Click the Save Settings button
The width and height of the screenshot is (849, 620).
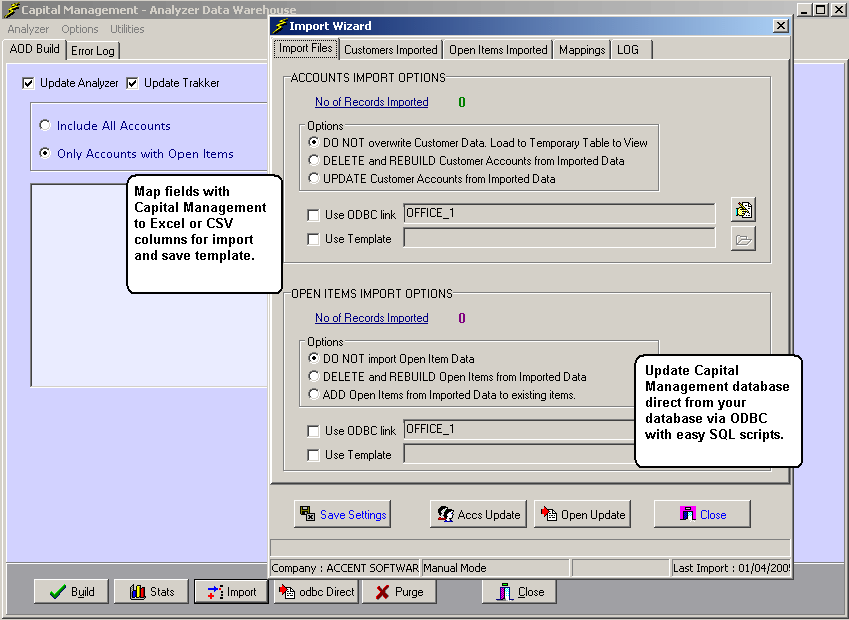tap(342, 514)
